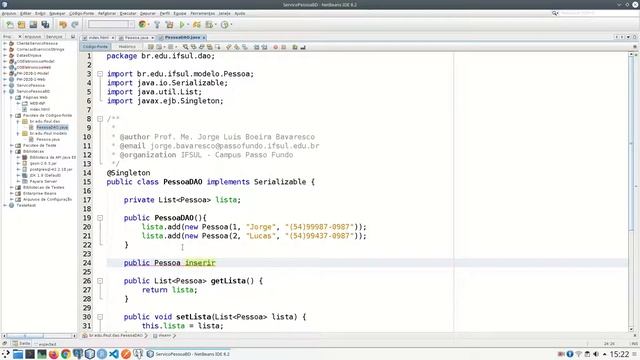Expand the Bibliotecas de Testes node
This screenshot has height=360, width=640.
[x=11, y=187]
